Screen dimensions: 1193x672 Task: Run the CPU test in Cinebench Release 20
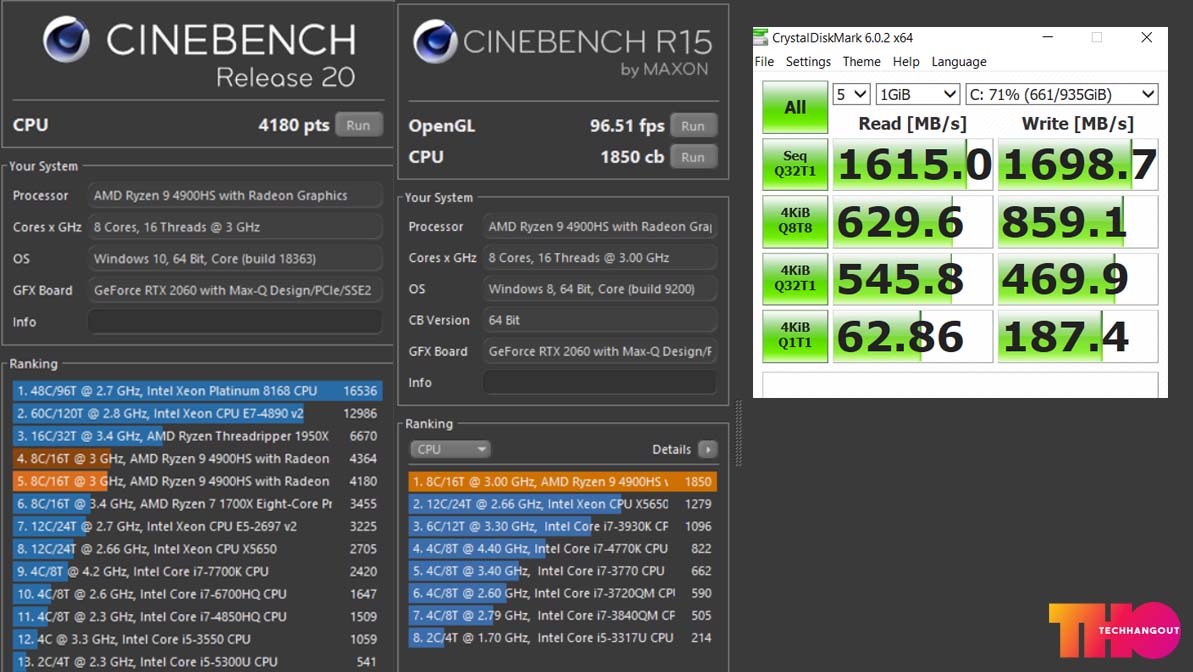coord(358,126)
